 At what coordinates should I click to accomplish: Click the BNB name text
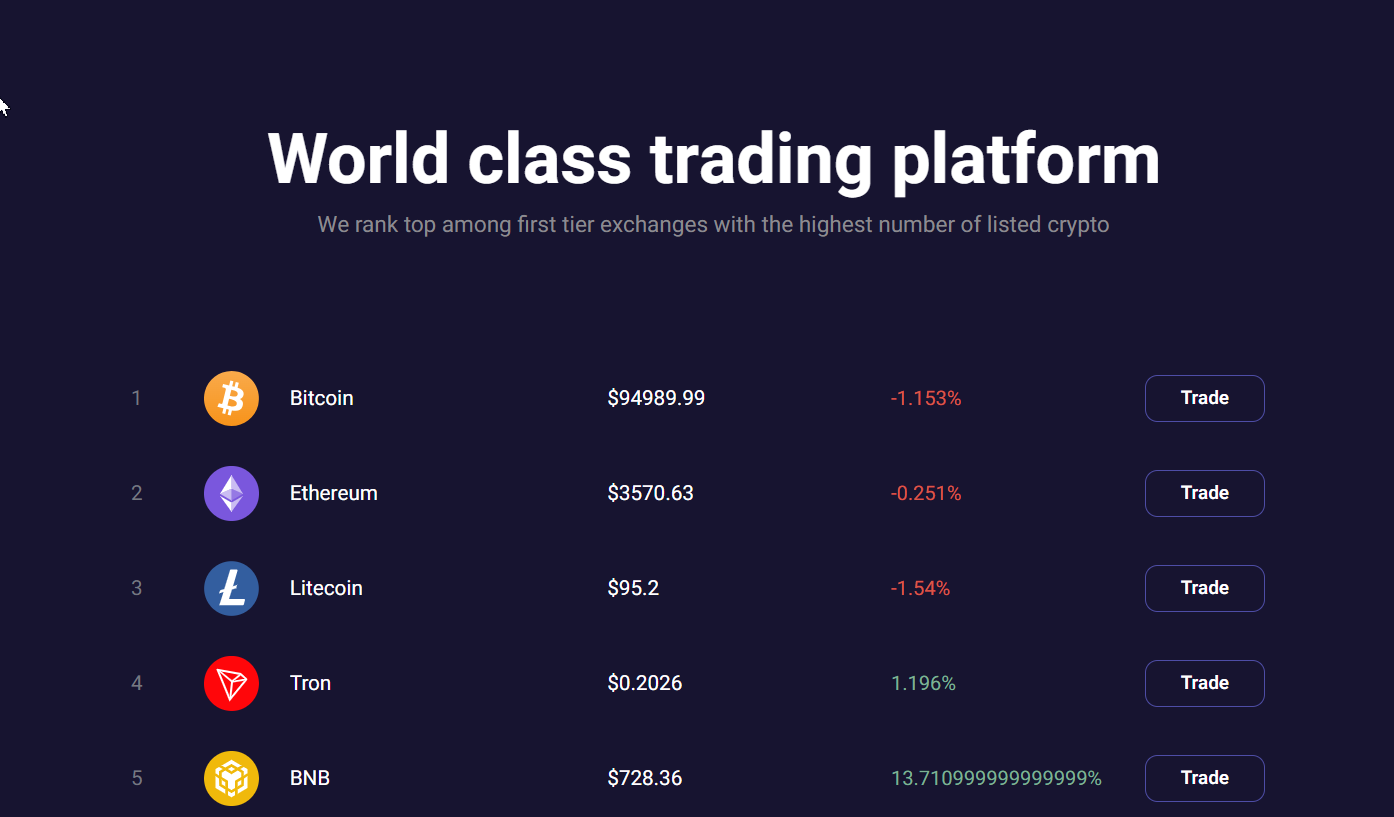(310, 778)
